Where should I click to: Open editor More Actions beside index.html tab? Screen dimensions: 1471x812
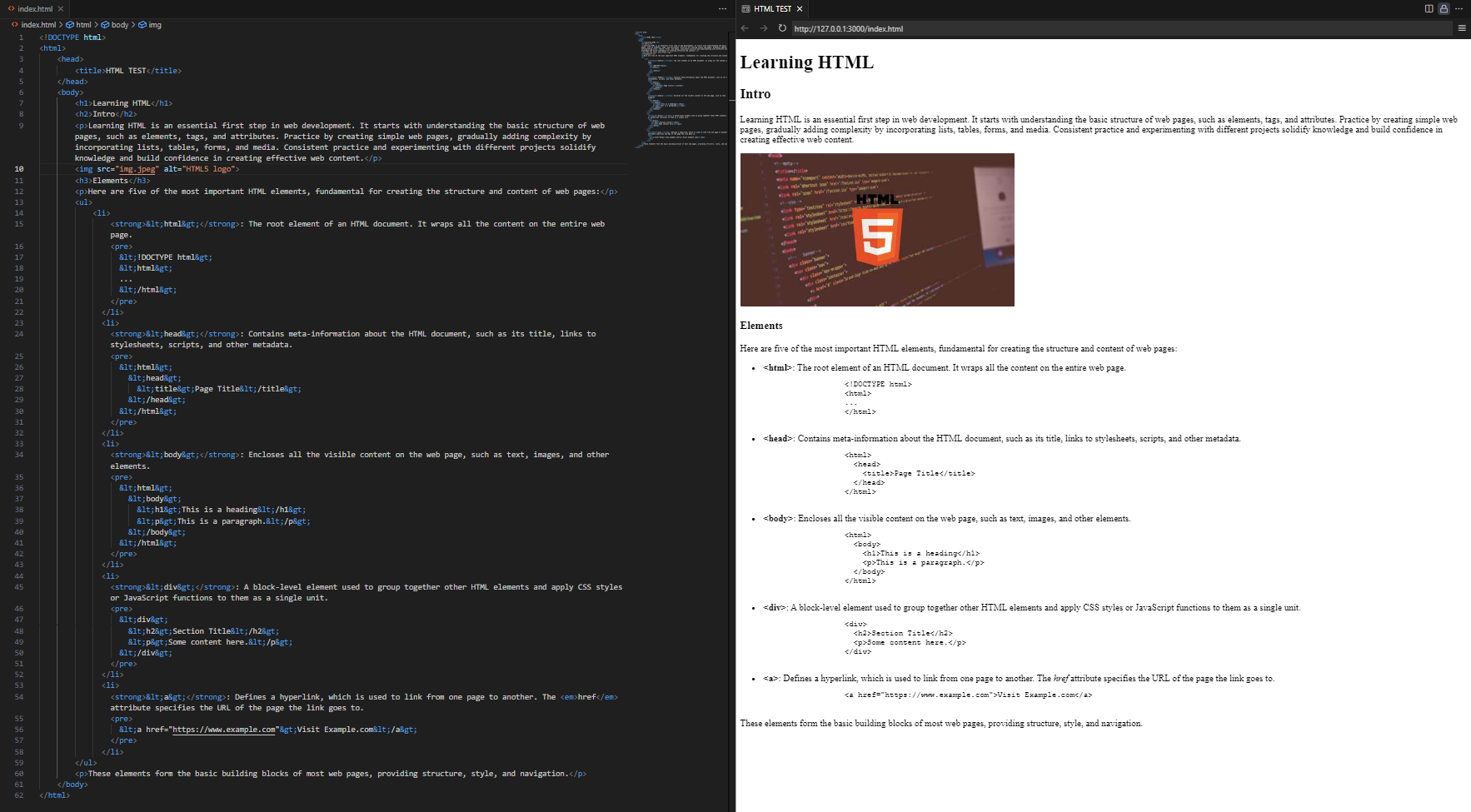pyautogui.click(x=722, y=9)
